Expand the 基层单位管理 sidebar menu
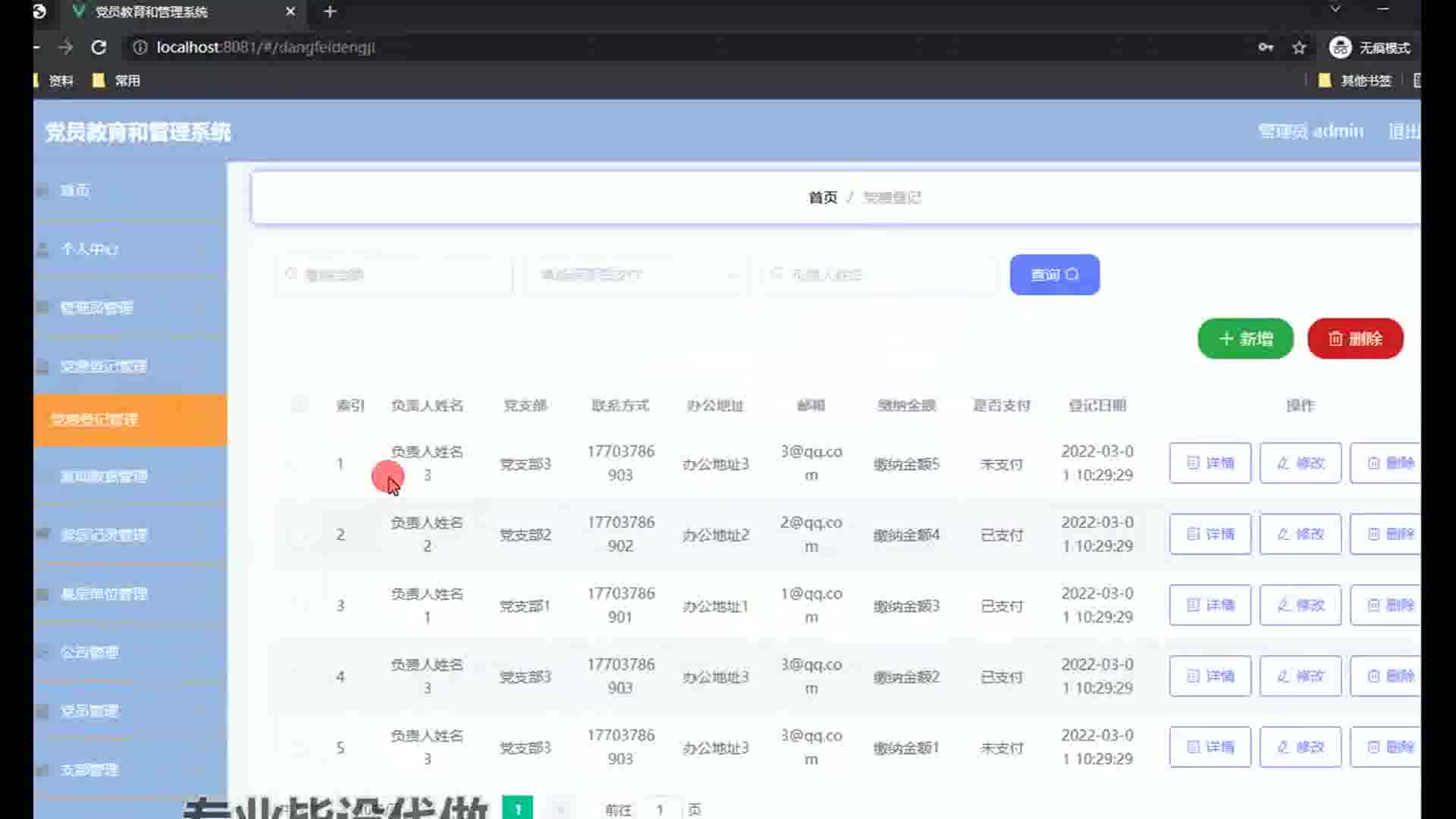 coord(104,594)
